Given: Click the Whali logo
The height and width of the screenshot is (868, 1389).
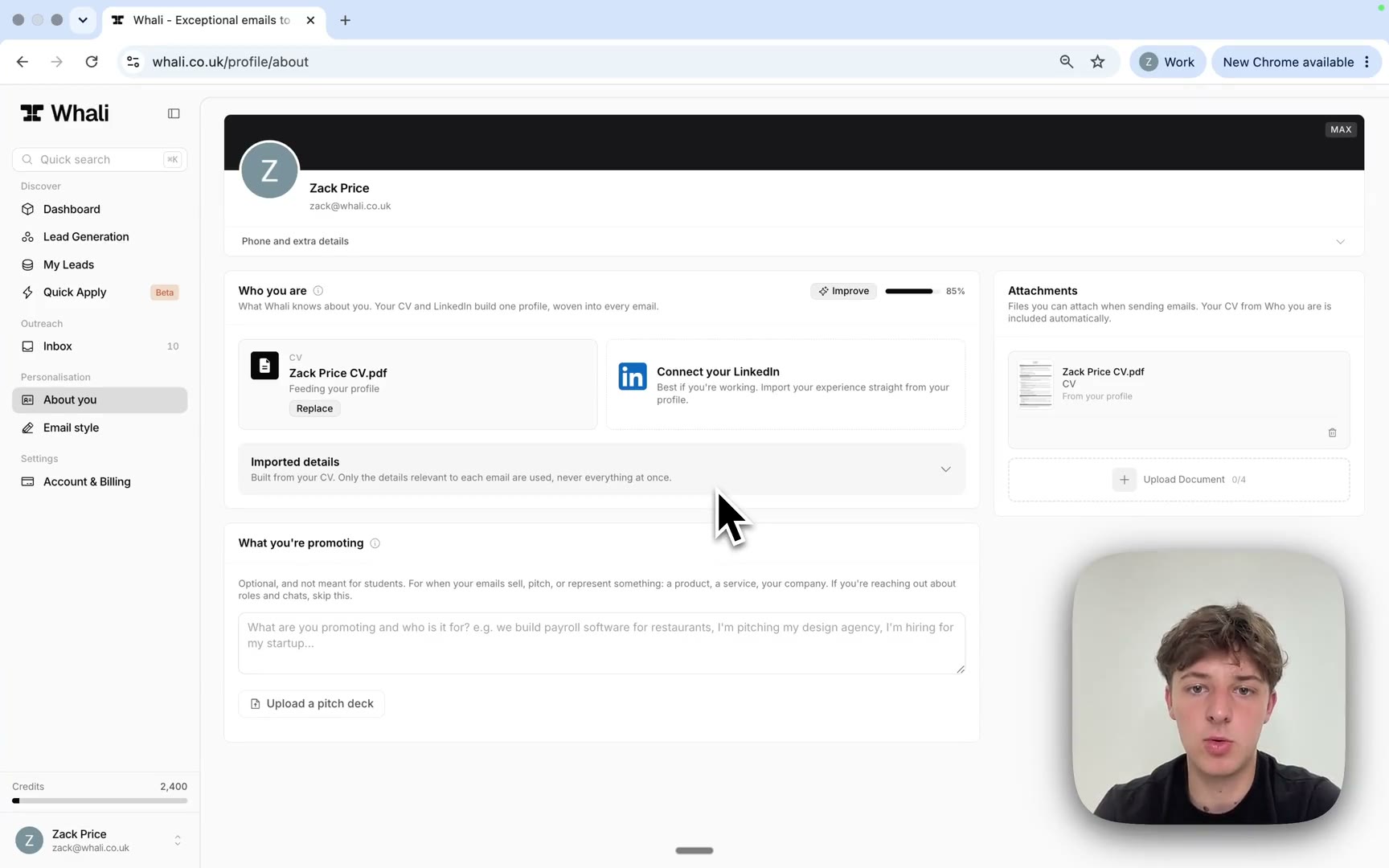Looking at the screenshot, I should point(64,113).
